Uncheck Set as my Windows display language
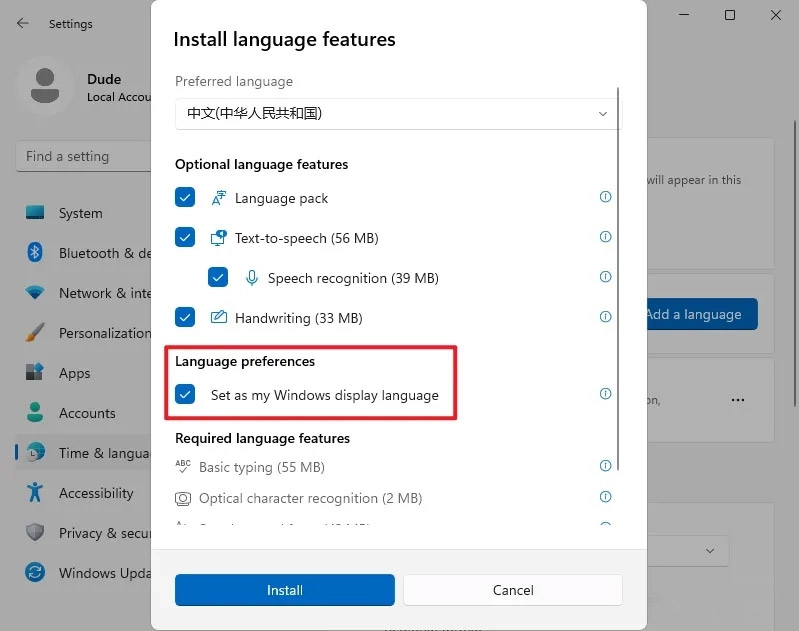This screenshot has height=631, width=799. coord(185,394)
